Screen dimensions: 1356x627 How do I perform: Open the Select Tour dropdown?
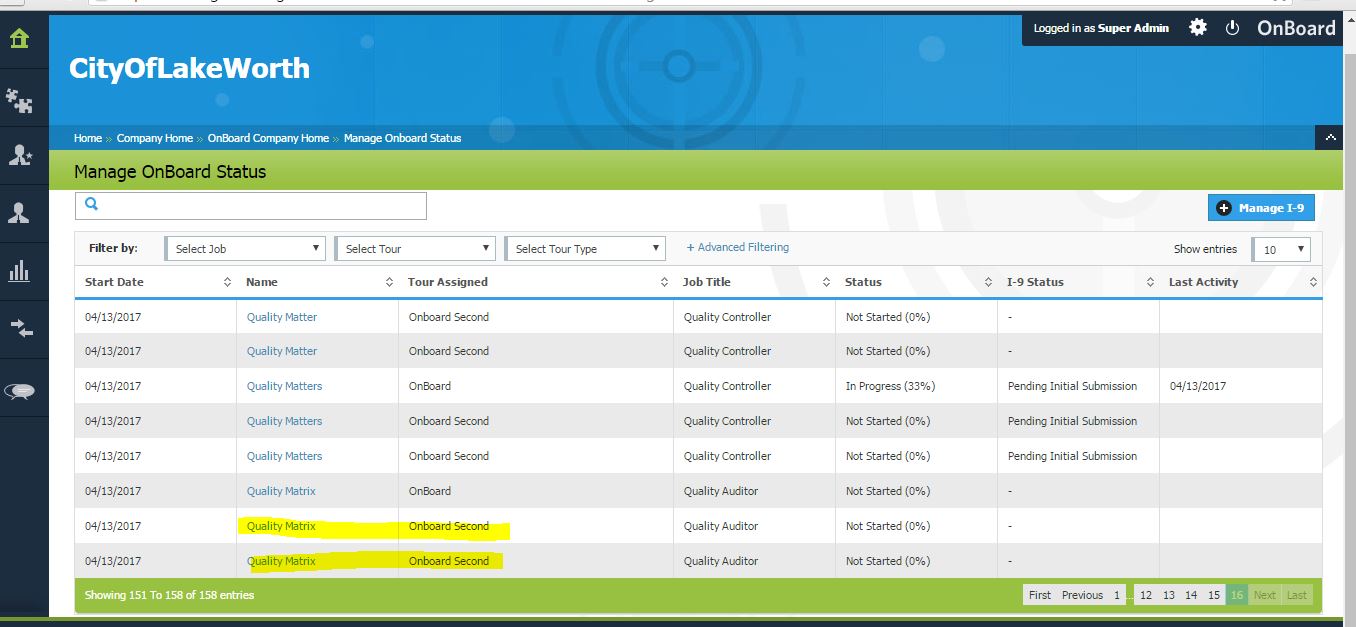pyautogui.click(x=415, y=249)
